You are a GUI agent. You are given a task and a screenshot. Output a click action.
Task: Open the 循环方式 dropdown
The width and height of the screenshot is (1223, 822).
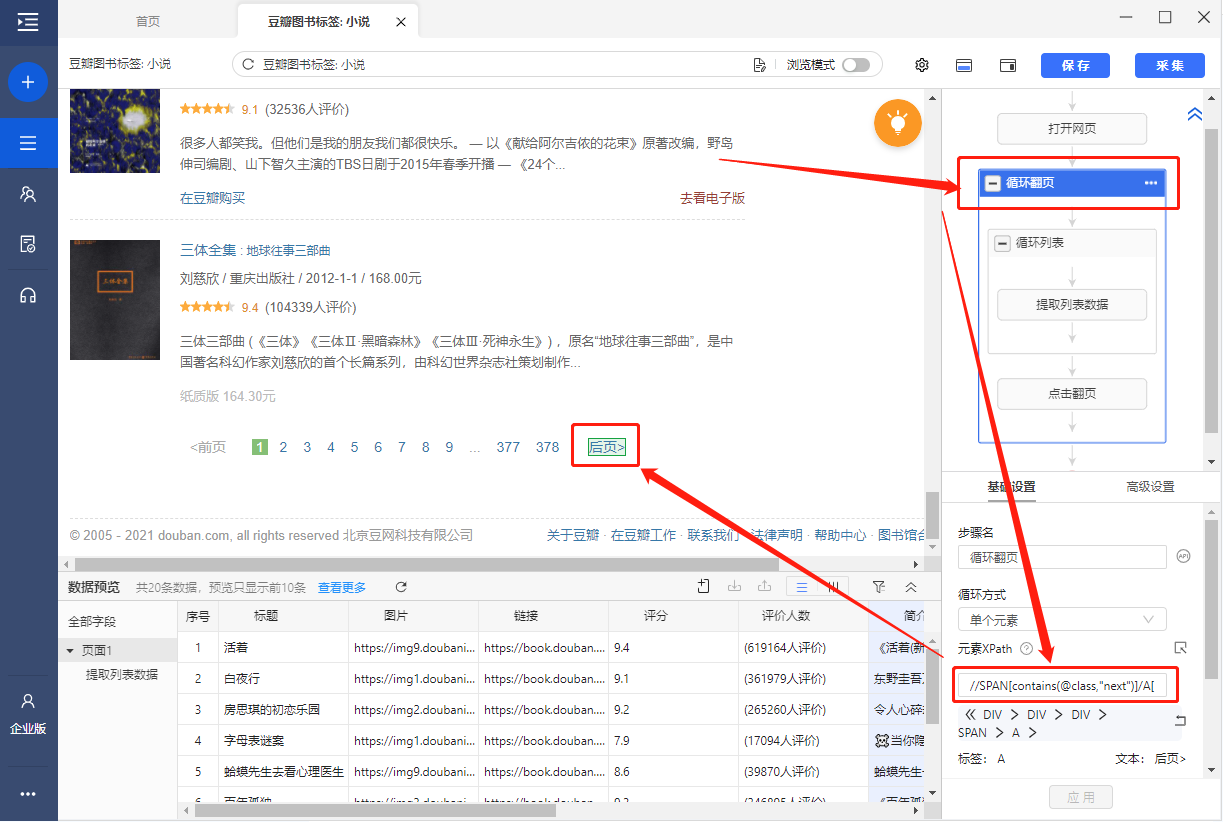[1062, 619]
